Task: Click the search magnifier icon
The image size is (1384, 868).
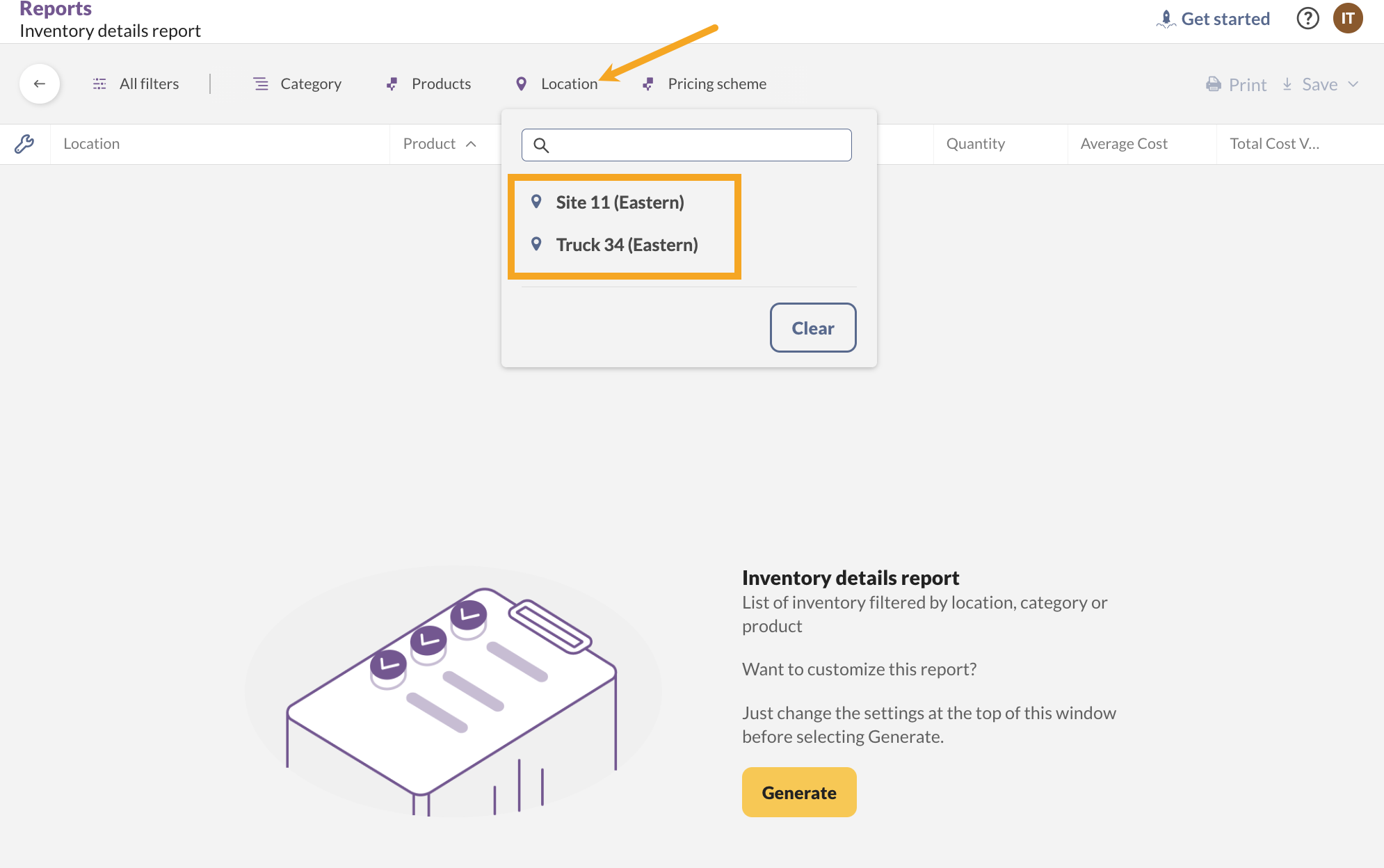Action: click(x=541, y=145)
